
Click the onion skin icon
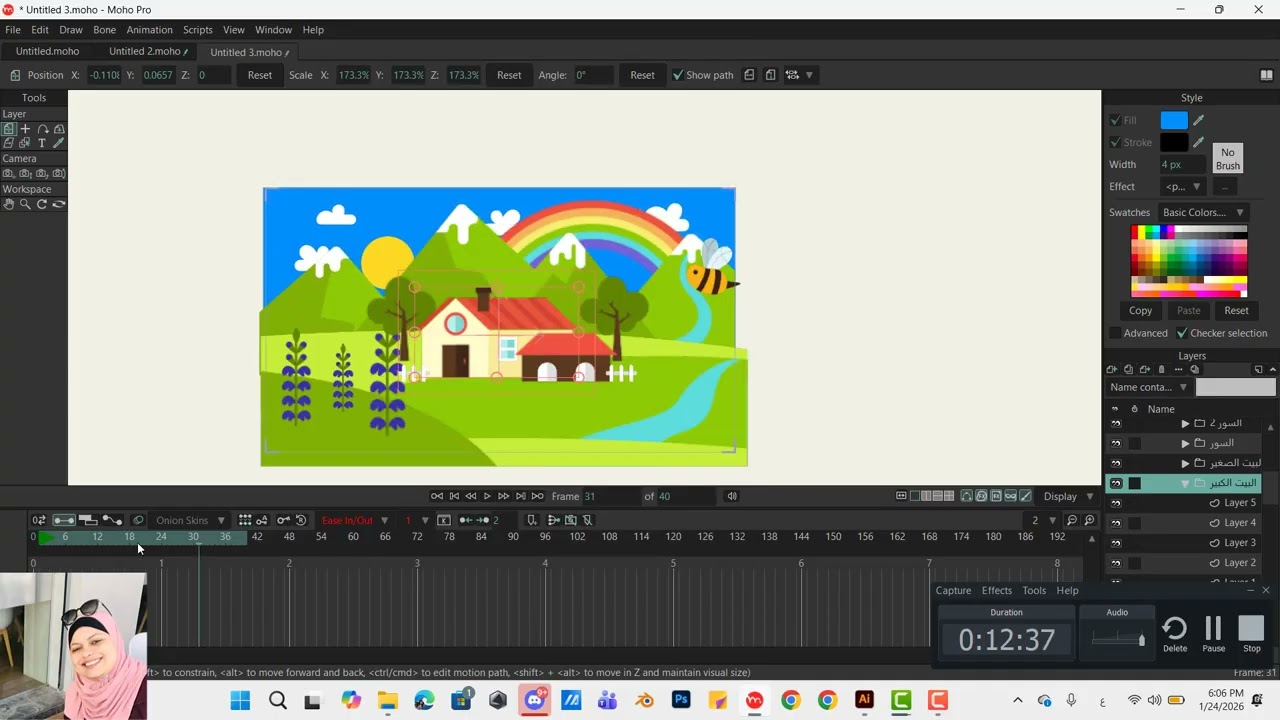coord(138,520)
